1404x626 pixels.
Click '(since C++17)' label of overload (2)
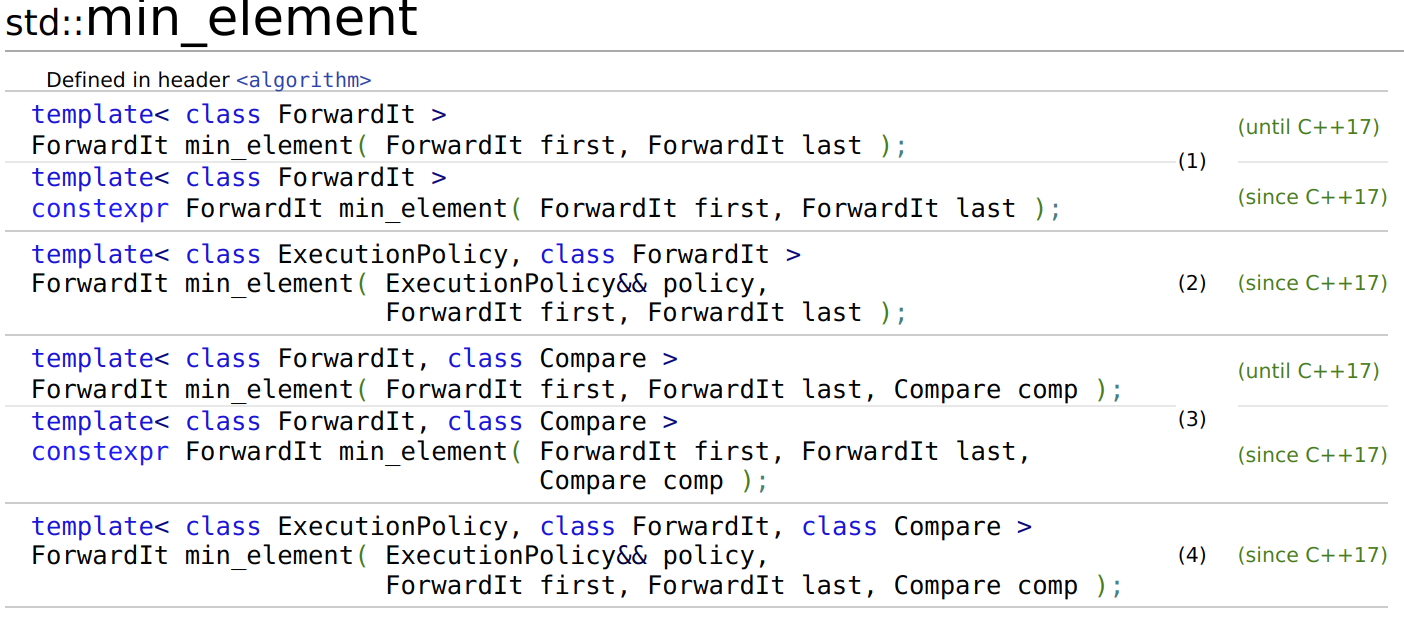click(1312, 283)
